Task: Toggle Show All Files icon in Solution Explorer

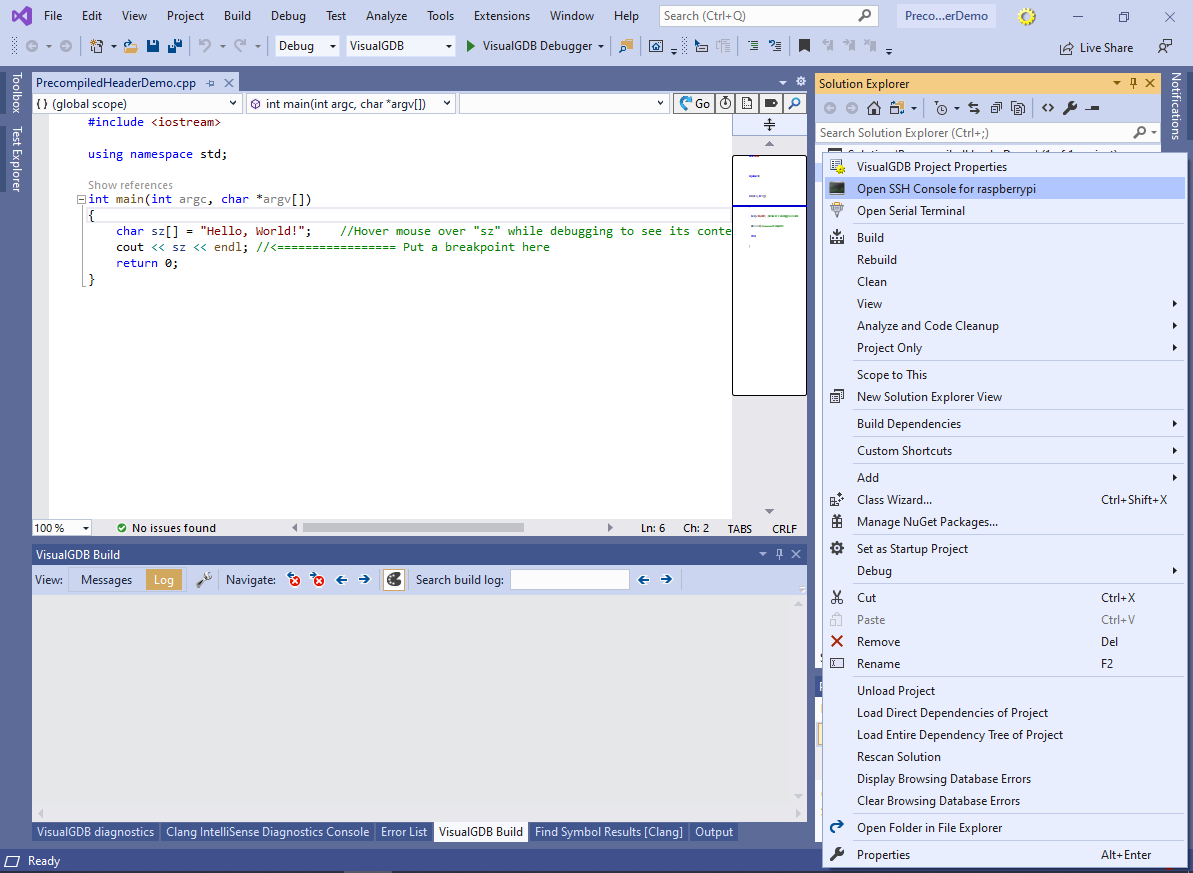Action: tap(1018, 108)
